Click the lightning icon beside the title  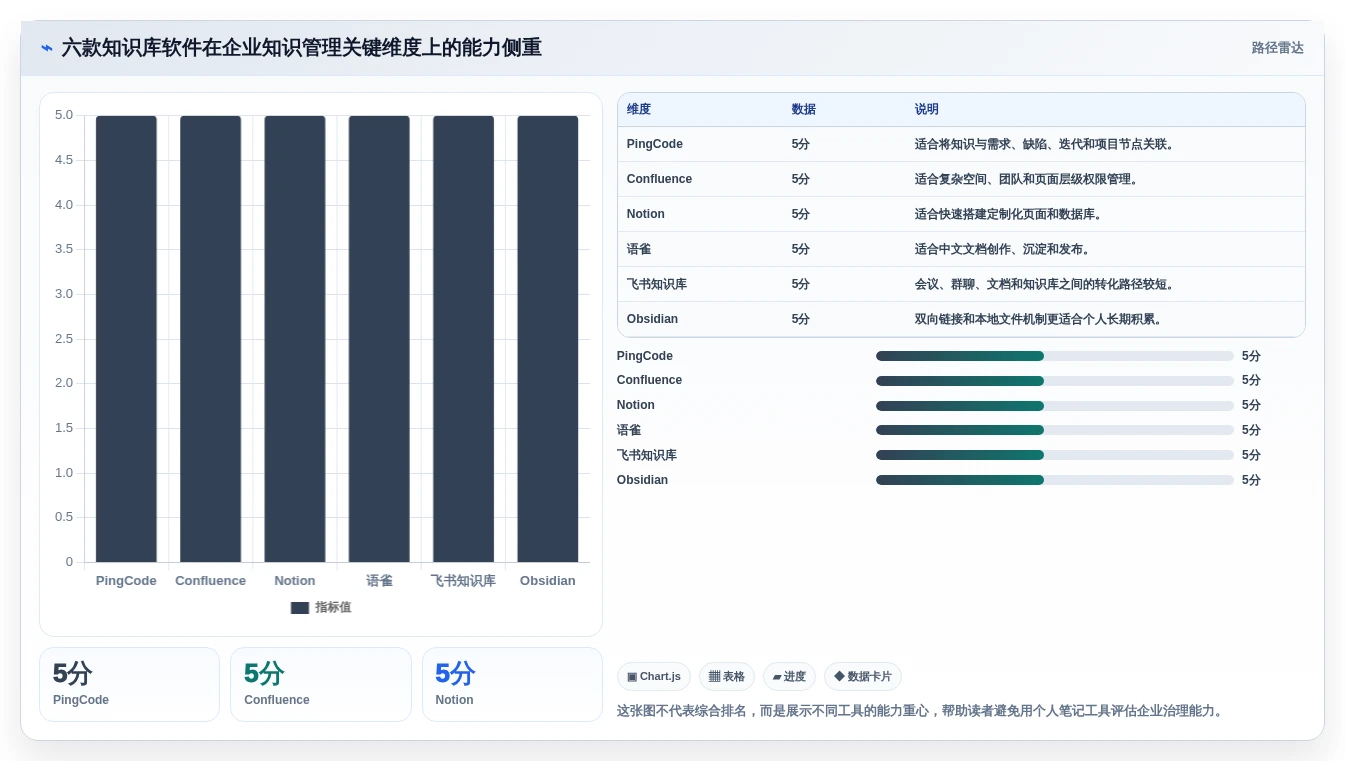tap(47, 48)
